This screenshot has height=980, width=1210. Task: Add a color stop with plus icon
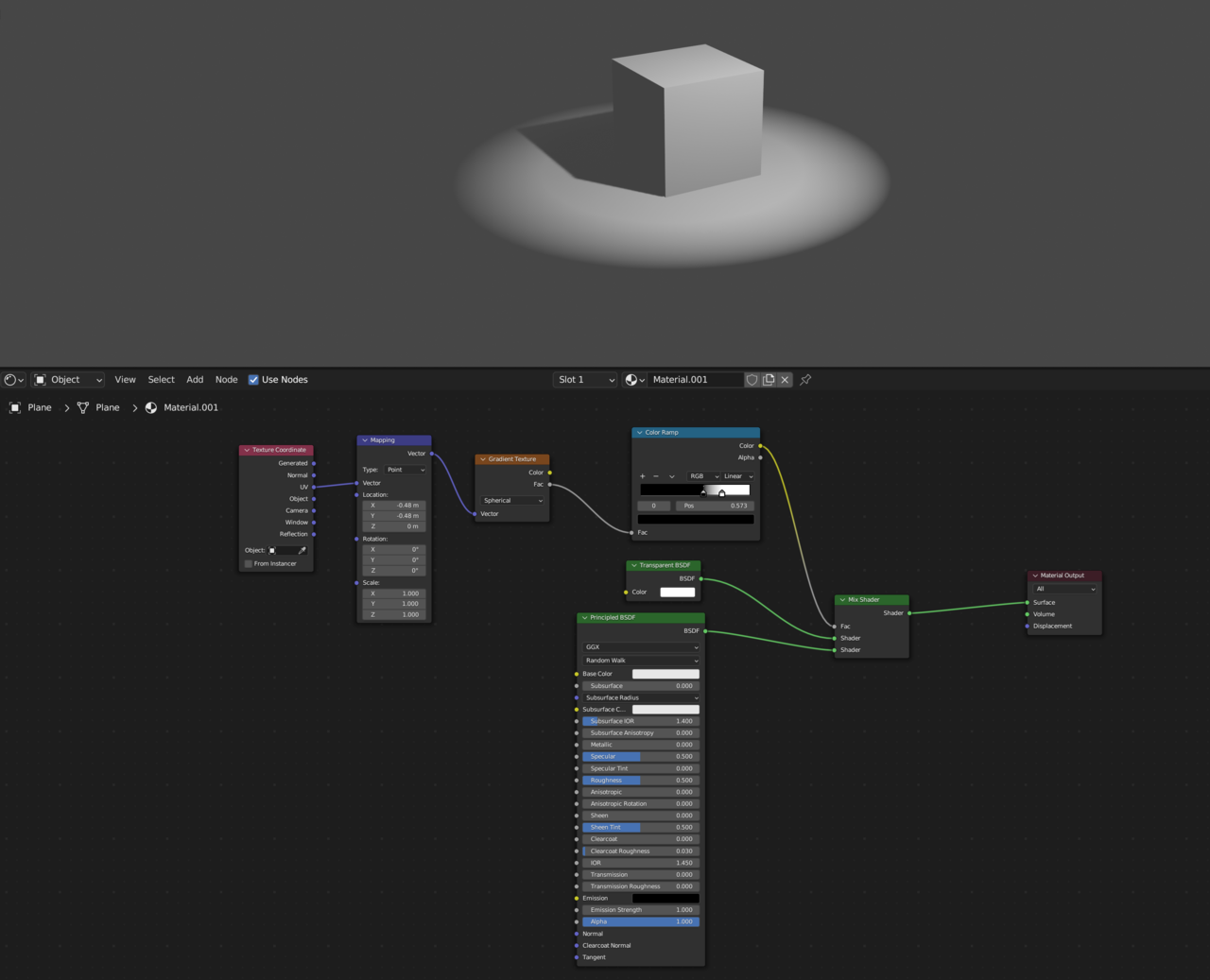[x=643, y=476]
